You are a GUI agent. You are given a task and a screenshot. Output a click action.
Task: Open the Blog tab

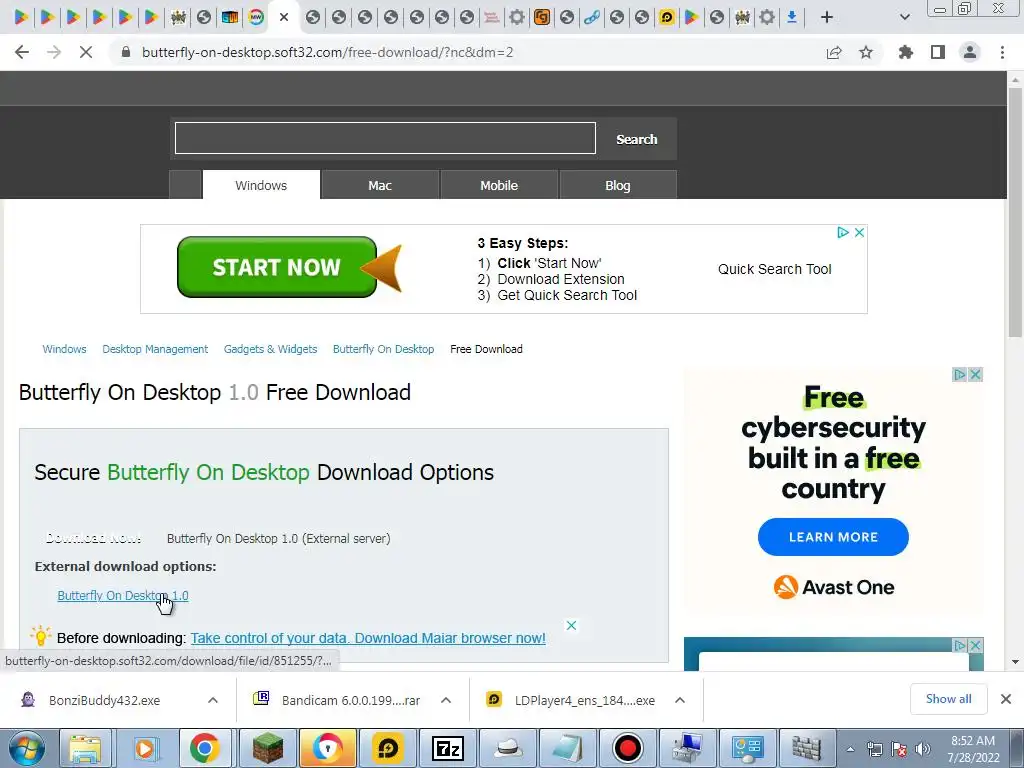tap(618, 185)
